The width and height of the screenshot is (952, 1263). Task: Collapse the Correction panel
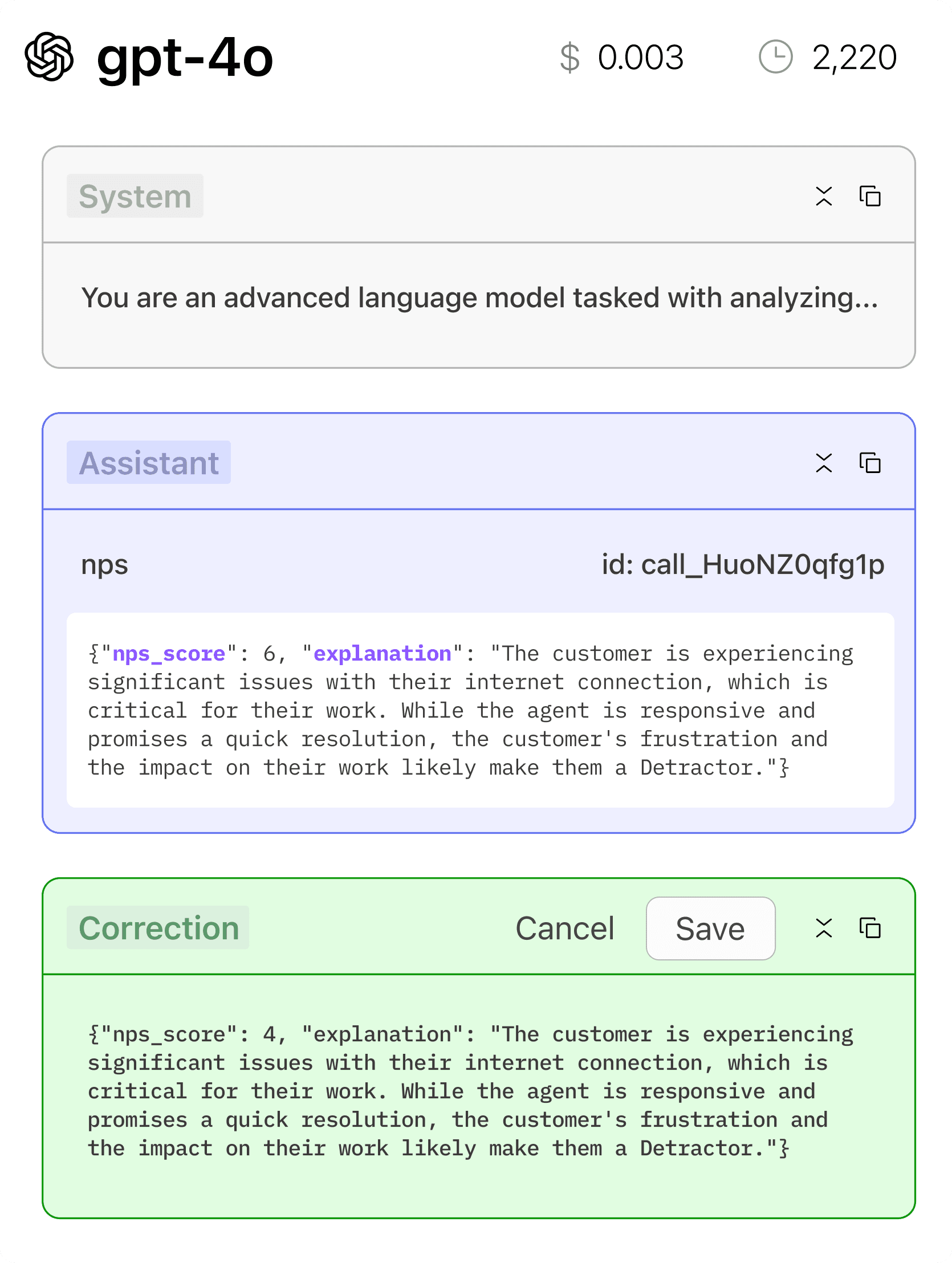pos(824,928)
